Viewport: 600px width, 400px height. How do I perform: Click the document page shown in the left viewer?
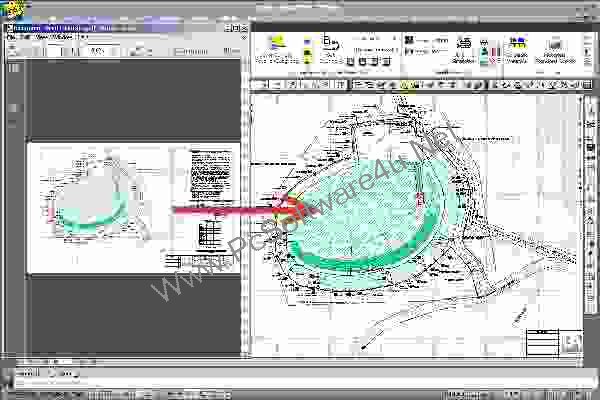(x=134, y=208)
